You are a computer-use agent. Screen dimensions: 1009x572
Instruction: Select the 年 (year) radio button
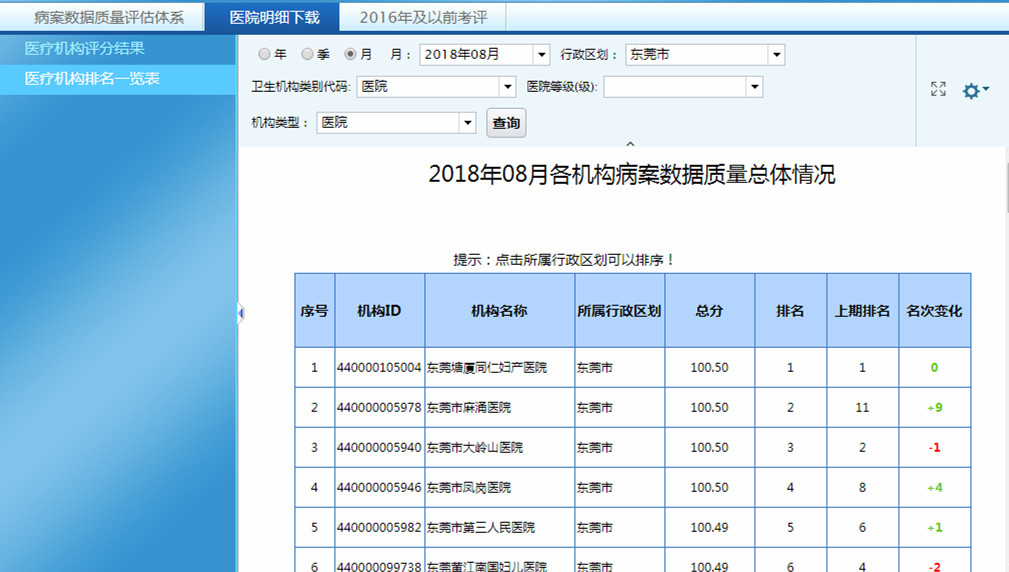point(265,55)
